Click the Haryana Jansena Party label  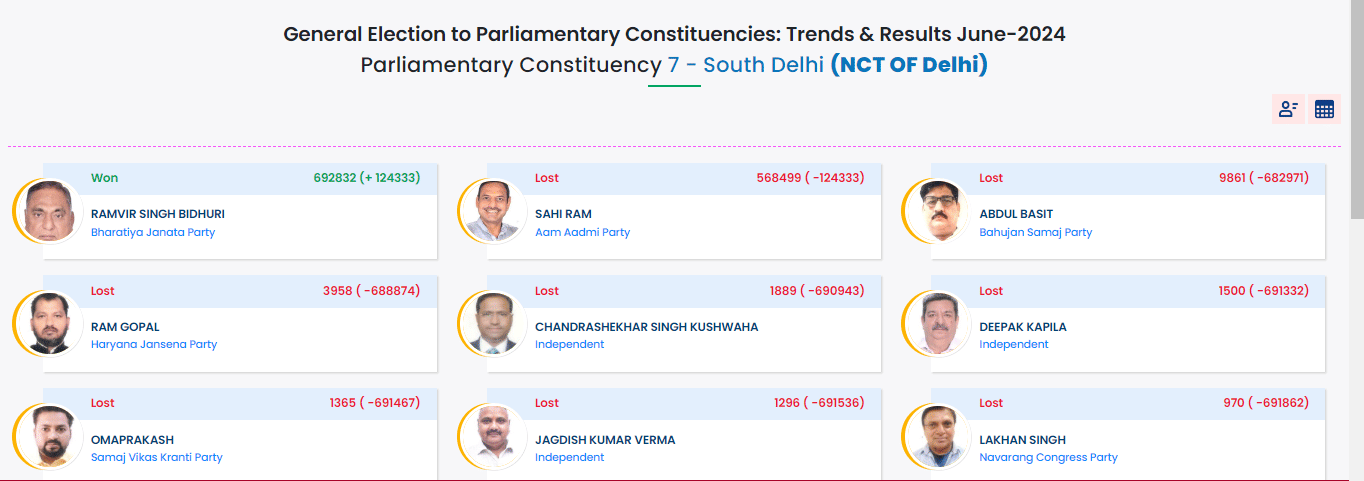(154, 344)
